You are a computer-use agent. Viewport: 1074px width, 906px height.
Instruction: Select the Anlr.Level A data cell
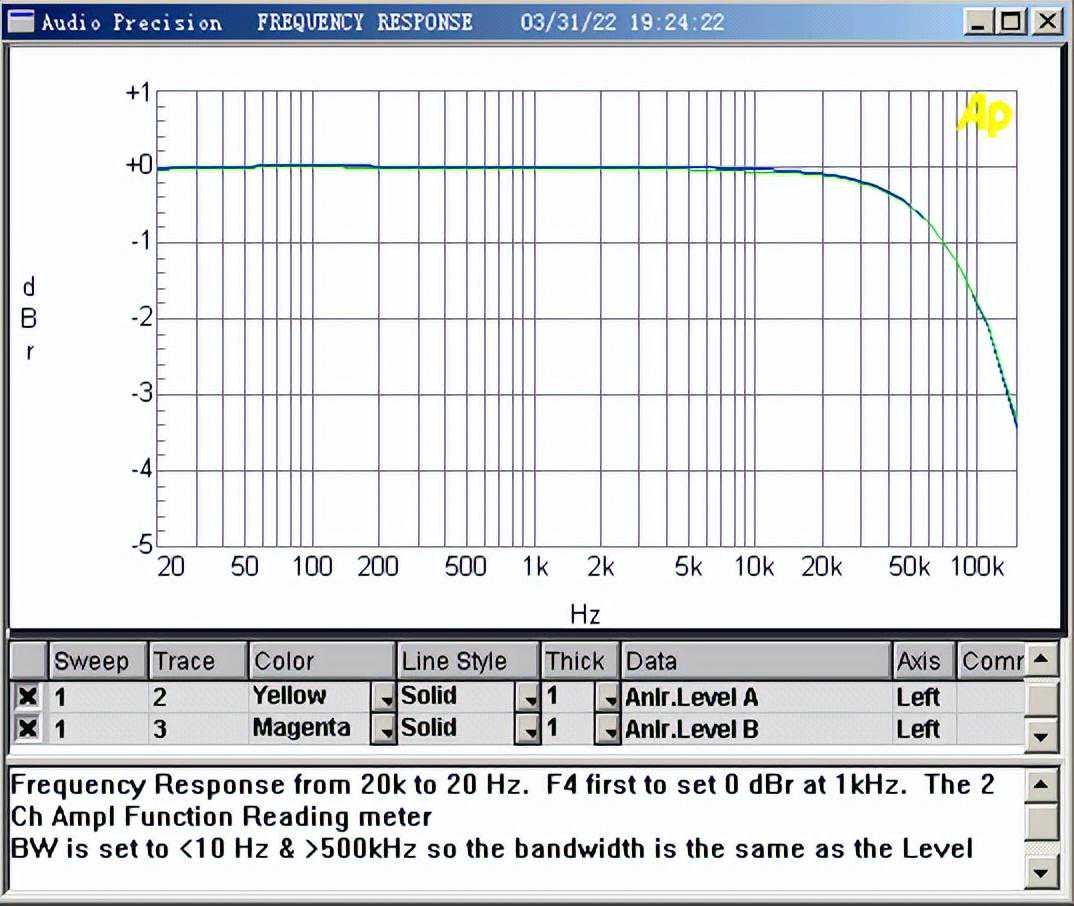(x=755, y=697)
